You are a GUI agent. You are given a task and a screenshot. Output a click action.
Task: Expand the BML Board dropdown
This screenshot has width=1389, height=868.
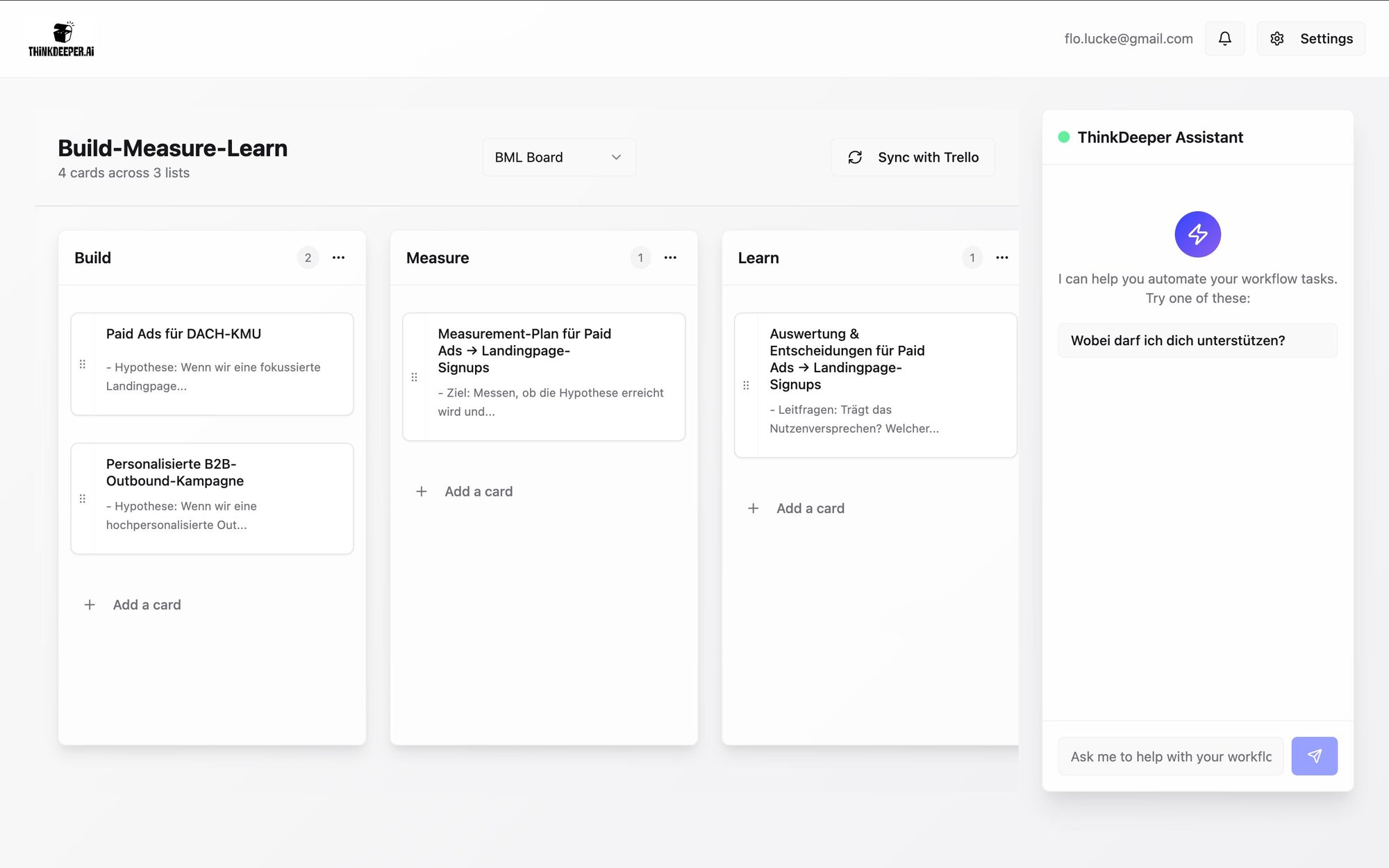point(558,158)
